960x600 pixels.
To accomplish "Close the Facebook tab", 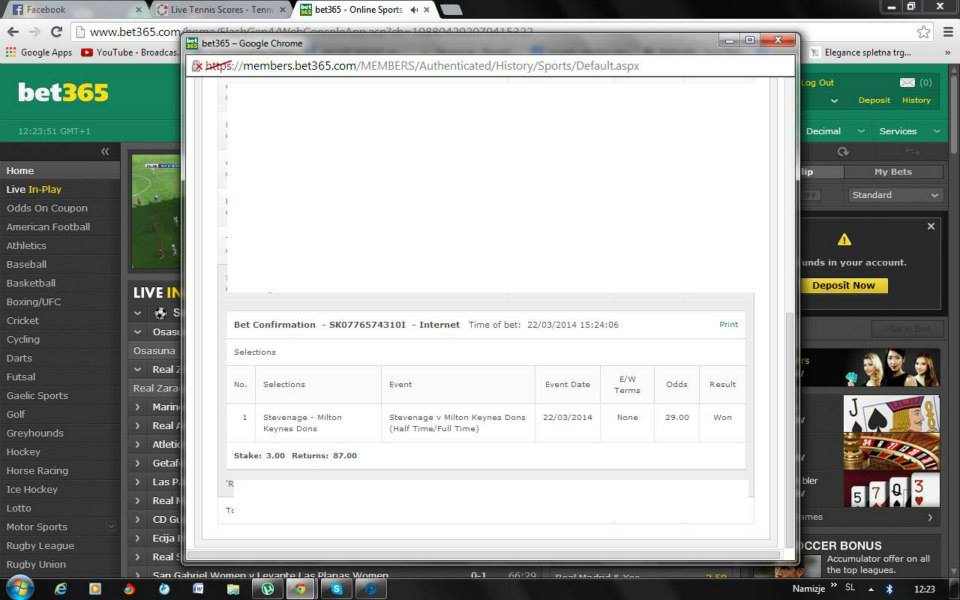I will click(138, 10).
